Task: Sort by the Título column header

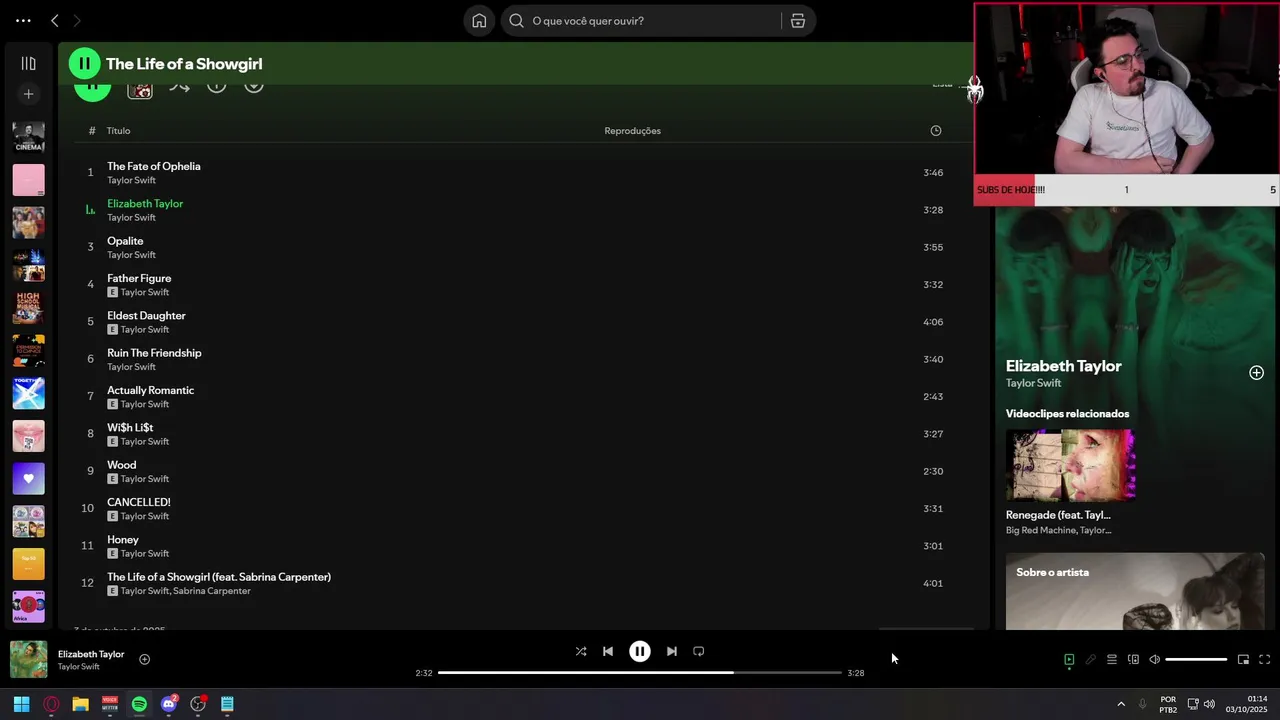Action: (x=118, y=131)
